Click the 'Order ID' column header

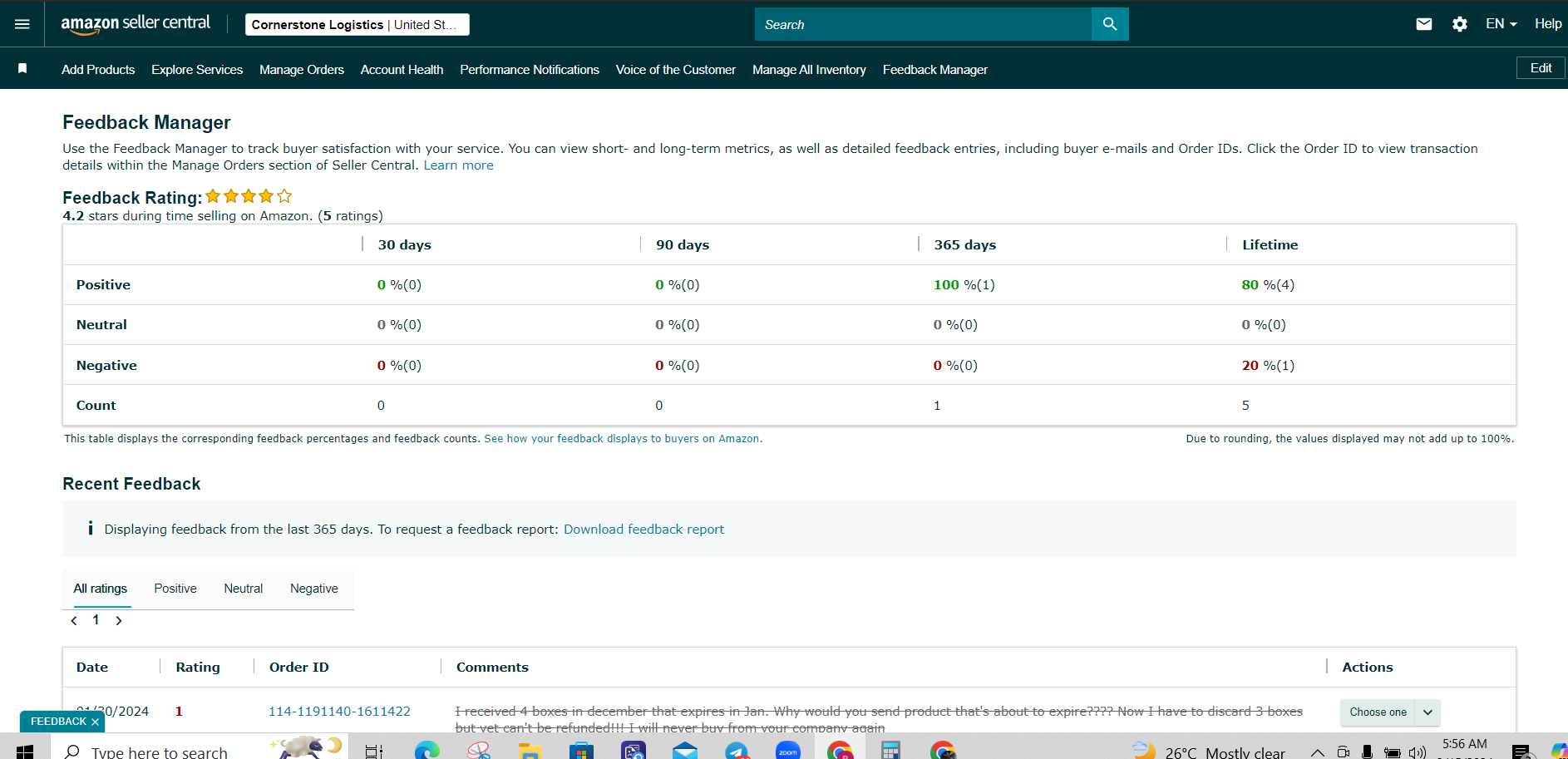[299, 668]
